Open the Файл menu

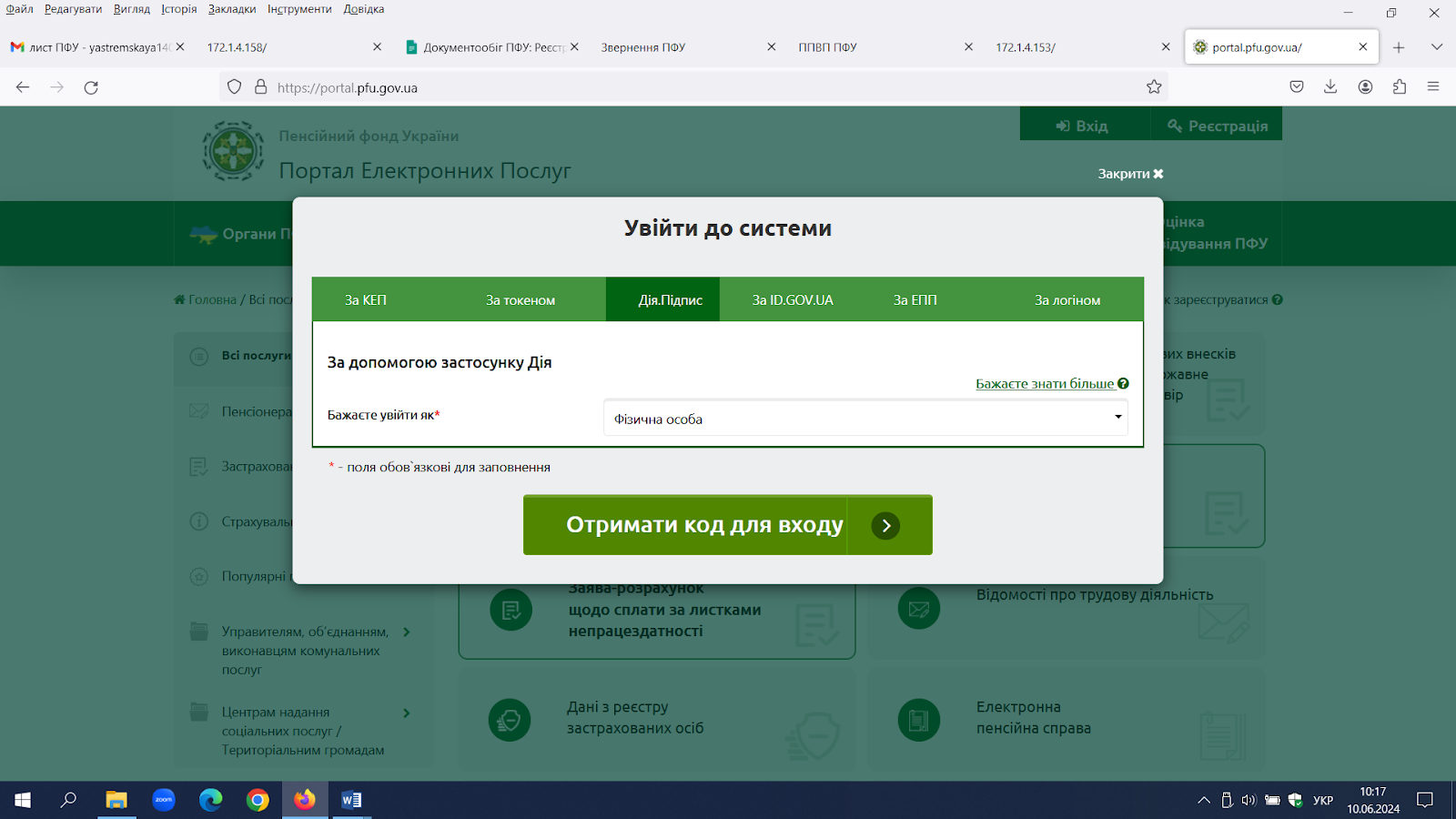[19, 9]
